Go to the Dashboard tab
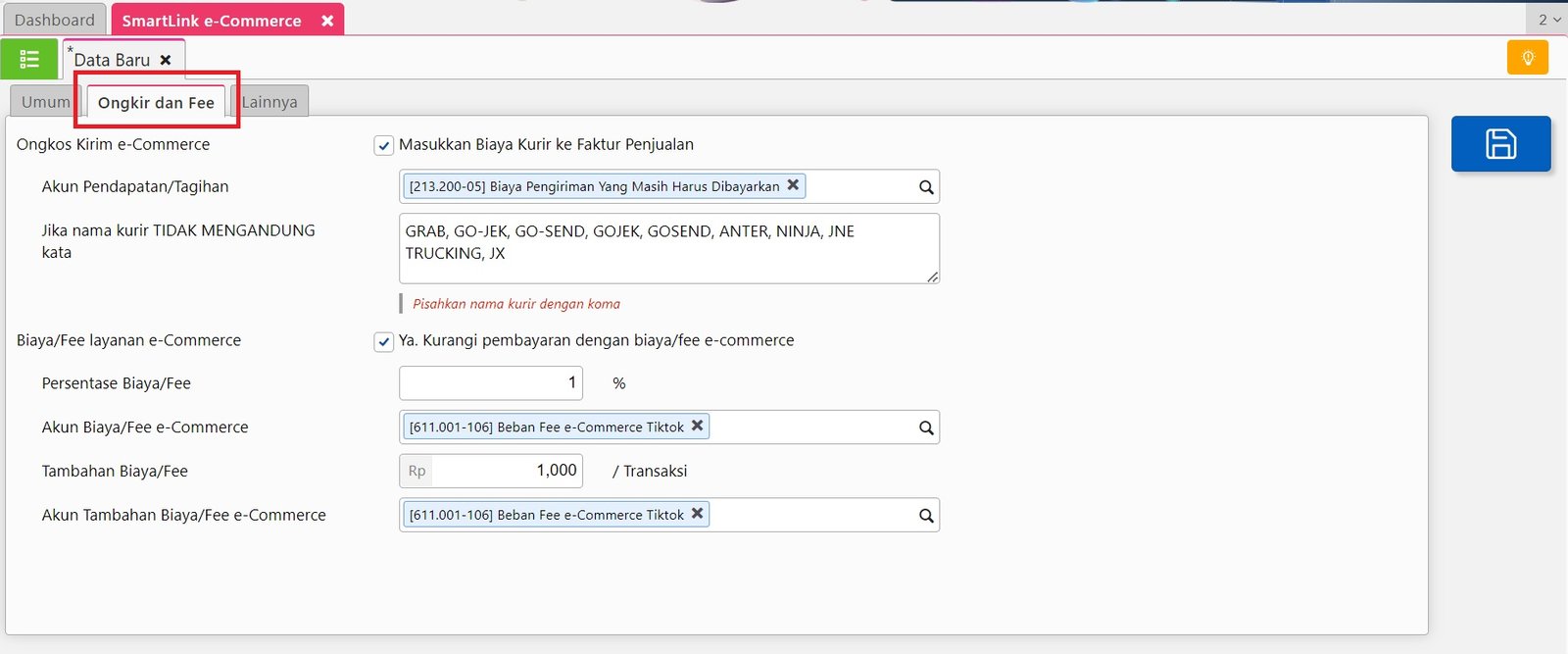 (55, 20)
